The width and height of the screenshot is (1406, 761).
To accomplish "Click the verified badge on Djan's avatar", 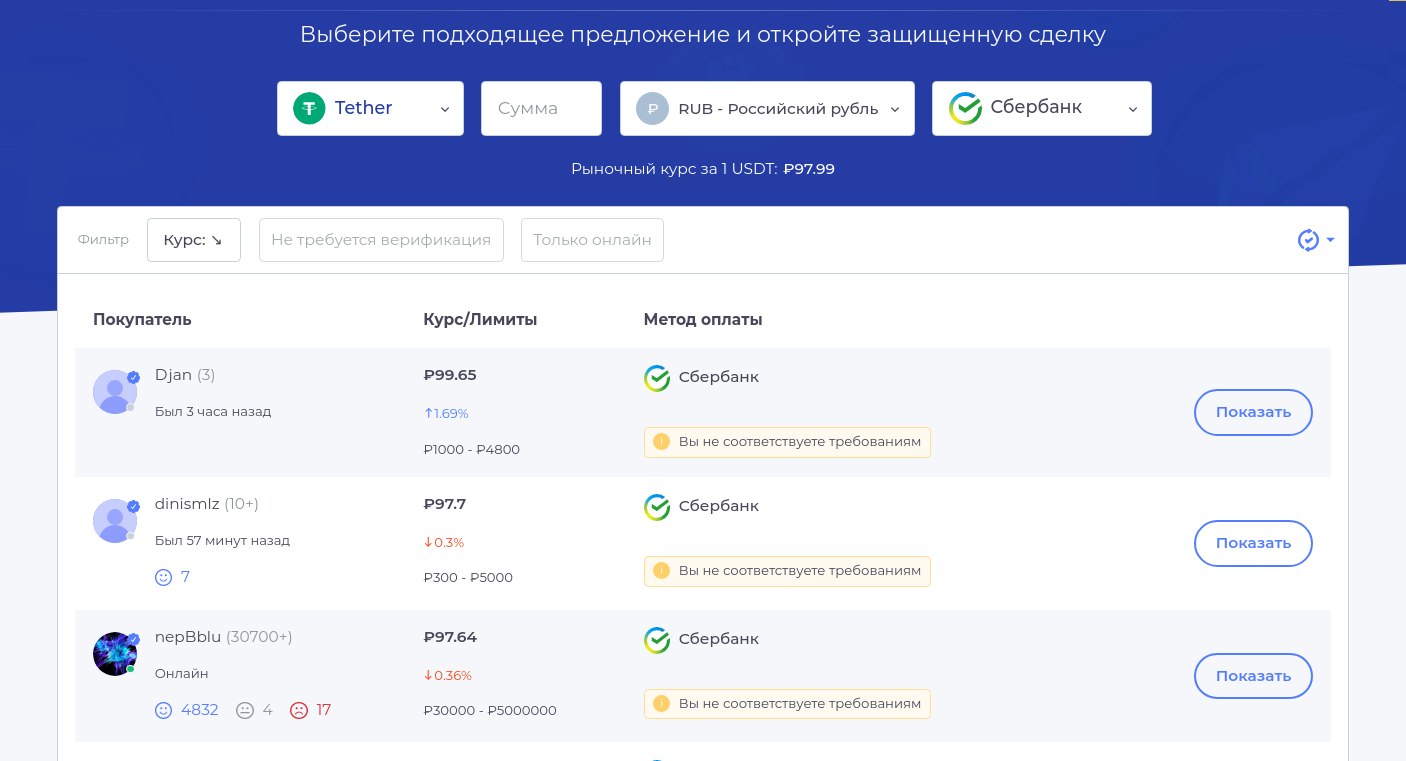I will click(133, 377).
